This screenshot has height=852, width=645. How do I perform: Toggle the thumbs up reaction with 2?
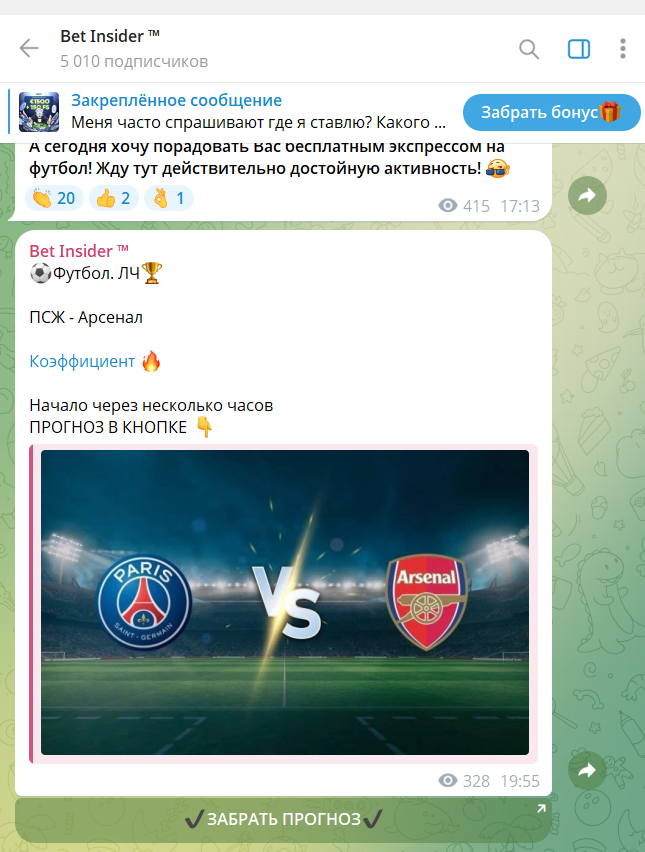pyautogui.click(x=114, y=198)
